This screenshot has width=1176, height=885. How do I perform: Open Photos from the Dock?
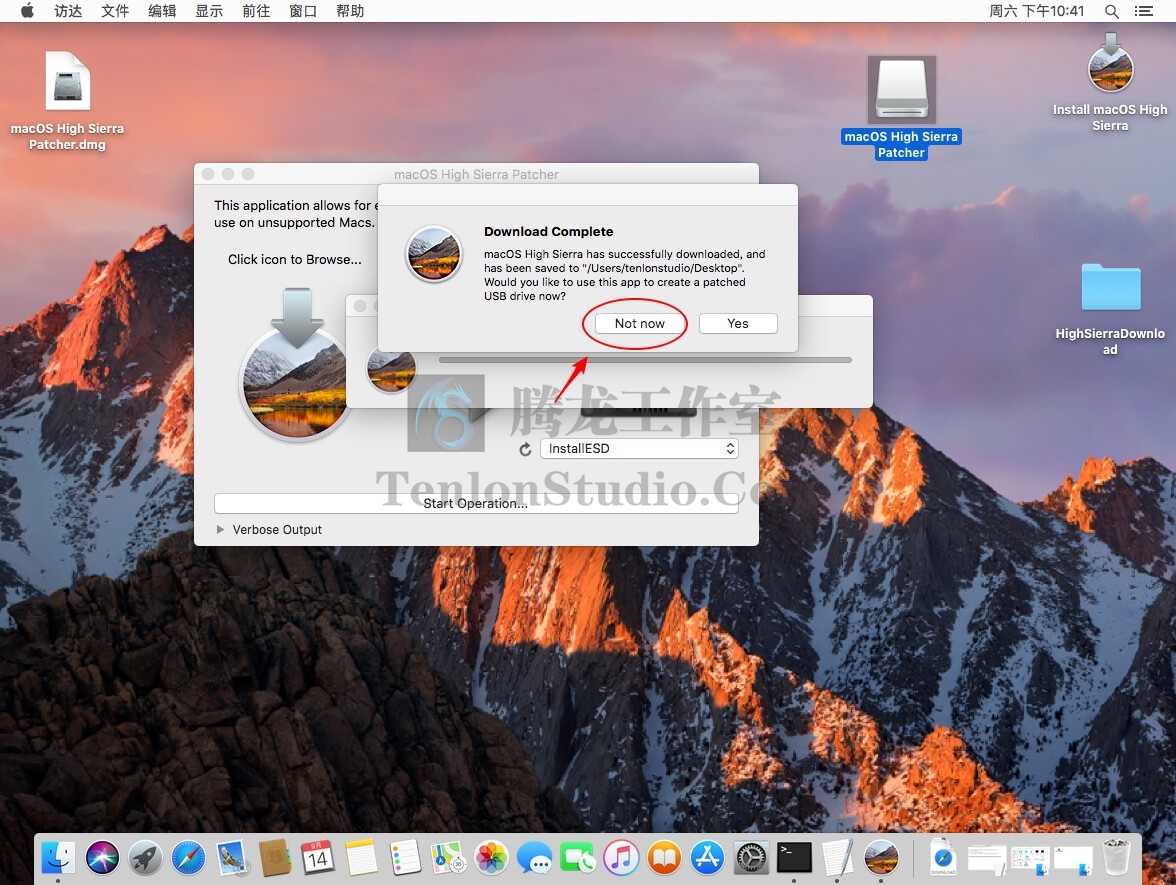click(491, 857)
